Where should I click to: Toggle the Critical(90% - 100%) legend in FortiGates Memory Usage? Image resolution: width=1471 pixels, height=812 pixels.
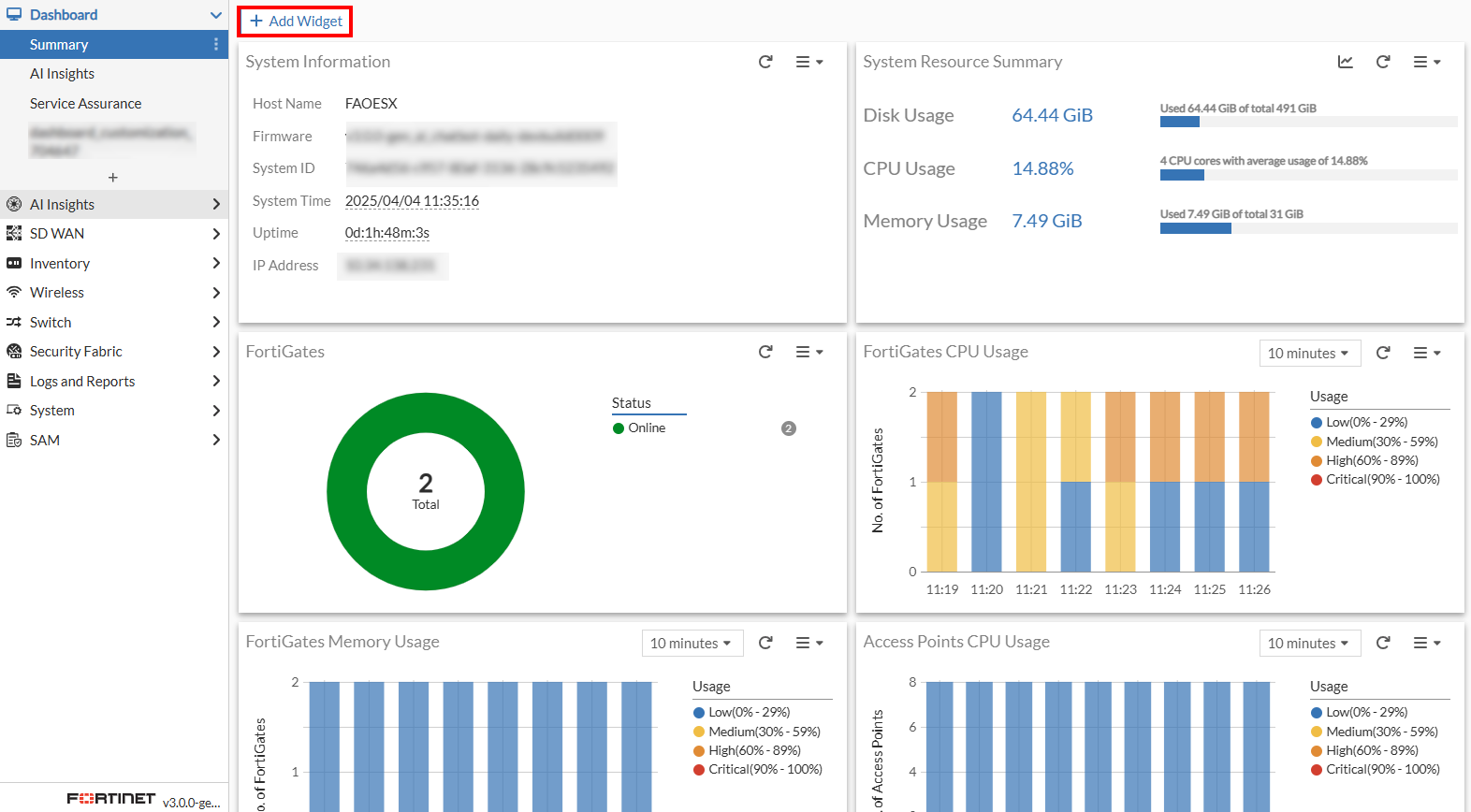[x=764, y=770]
